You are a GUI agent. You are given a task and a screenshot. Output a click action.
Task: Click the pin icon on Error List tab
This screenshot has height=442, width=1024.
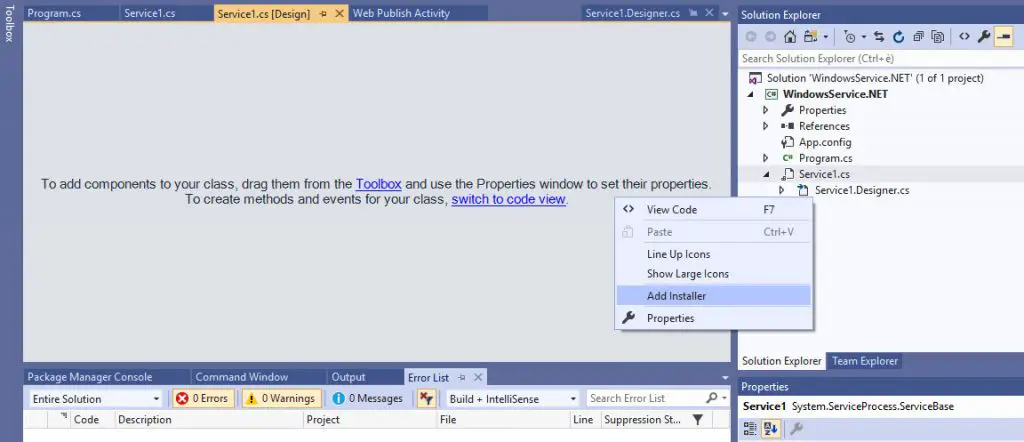[x=462, y=377]
